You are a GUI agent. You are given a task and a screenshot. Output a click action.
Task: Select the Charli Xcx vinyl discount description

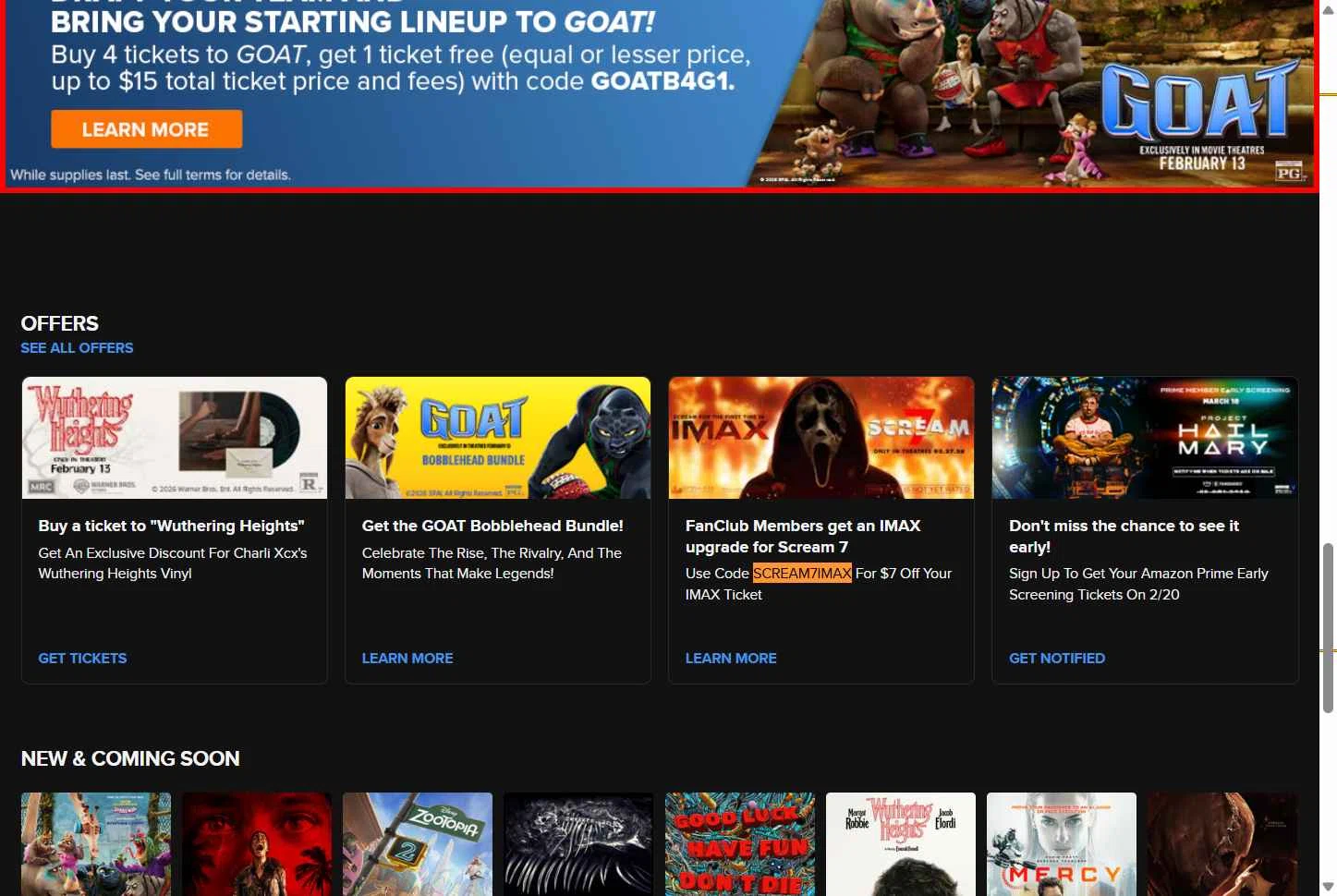pyautogui.click(x=173, y=563)
